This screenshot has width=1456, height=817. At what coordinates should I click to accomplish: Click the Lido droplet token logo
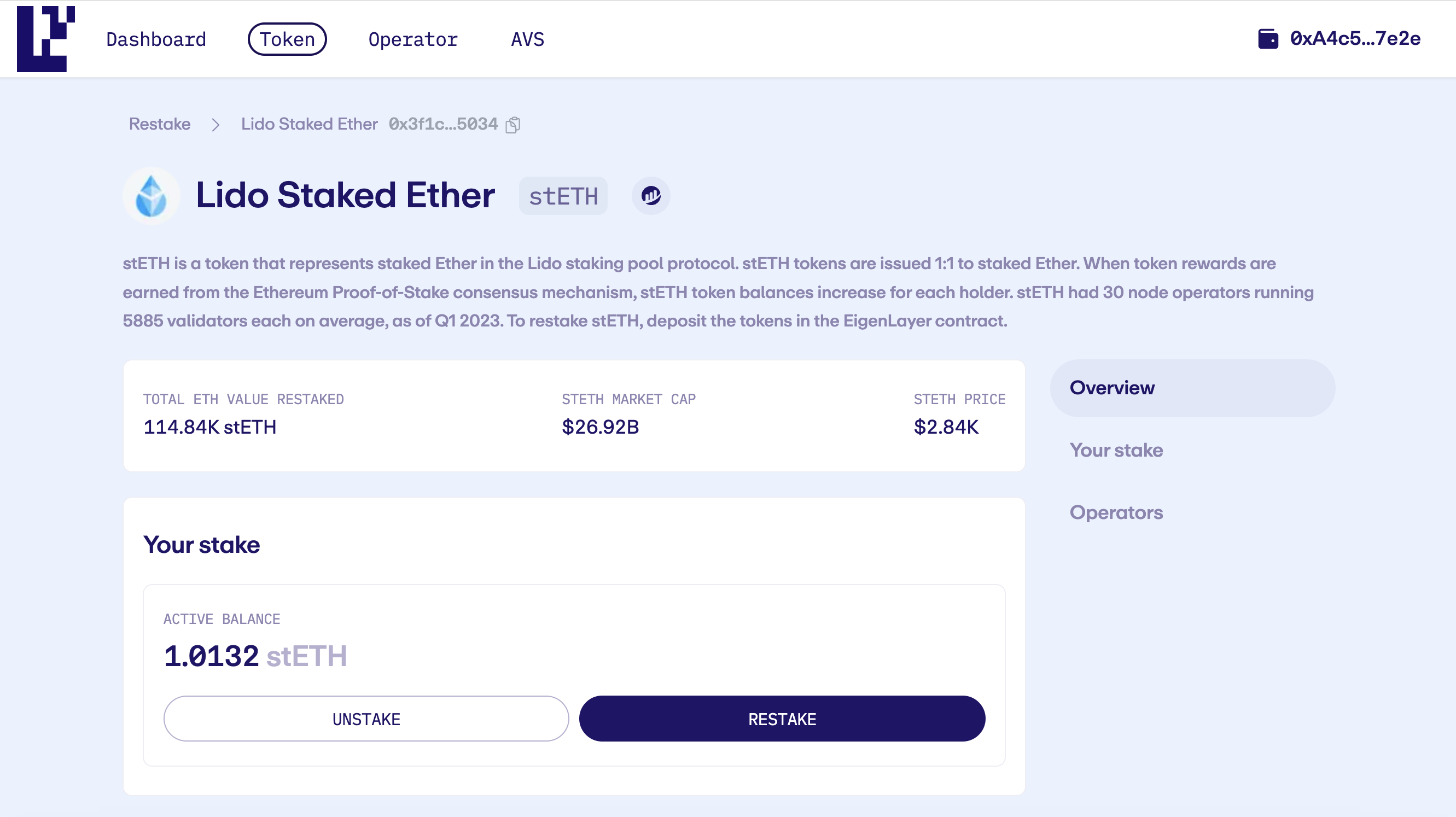pyautogui.click(x=152, y=196)
